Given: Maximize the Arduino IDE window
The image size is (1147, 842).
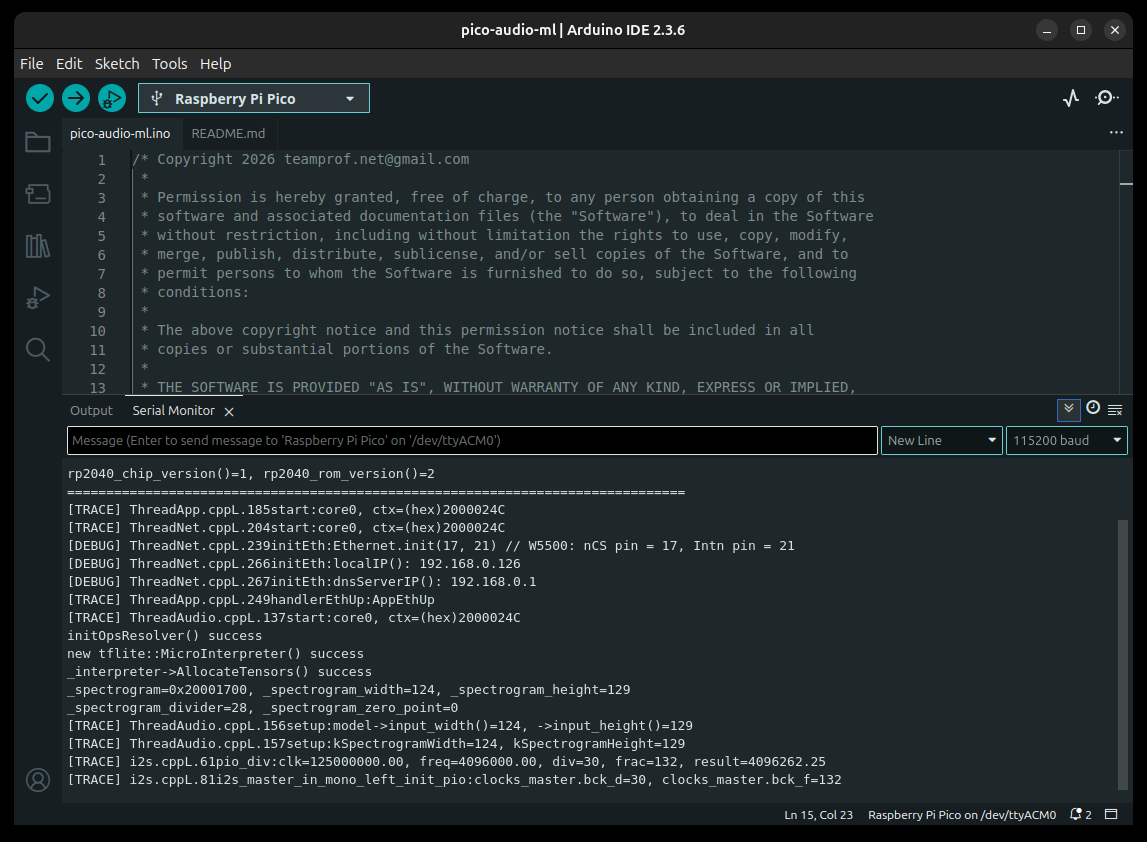Looking at the screenshot, I should point(1080,30).
